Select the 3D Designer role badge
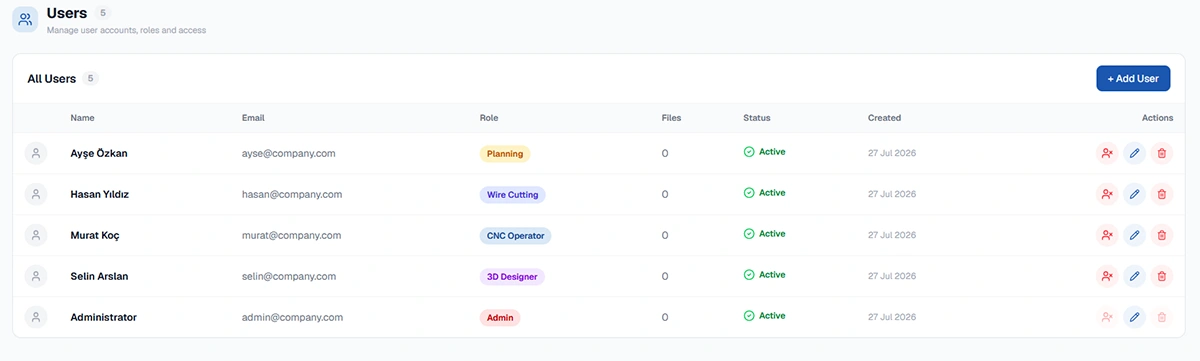Image resolution: width=1200 pixels, height=361 pixels. coord(512,277)
